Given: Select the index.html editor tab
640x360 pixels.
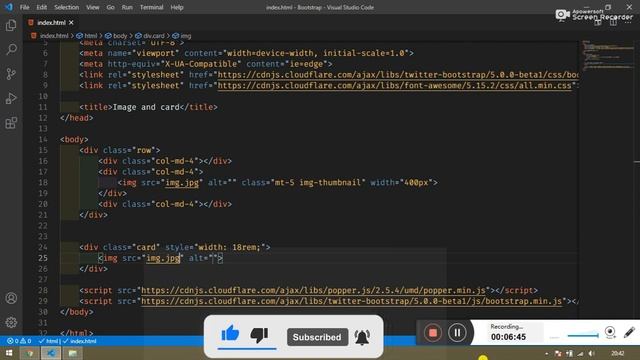Looking at the screenshot, I should [x=51, y=22].
